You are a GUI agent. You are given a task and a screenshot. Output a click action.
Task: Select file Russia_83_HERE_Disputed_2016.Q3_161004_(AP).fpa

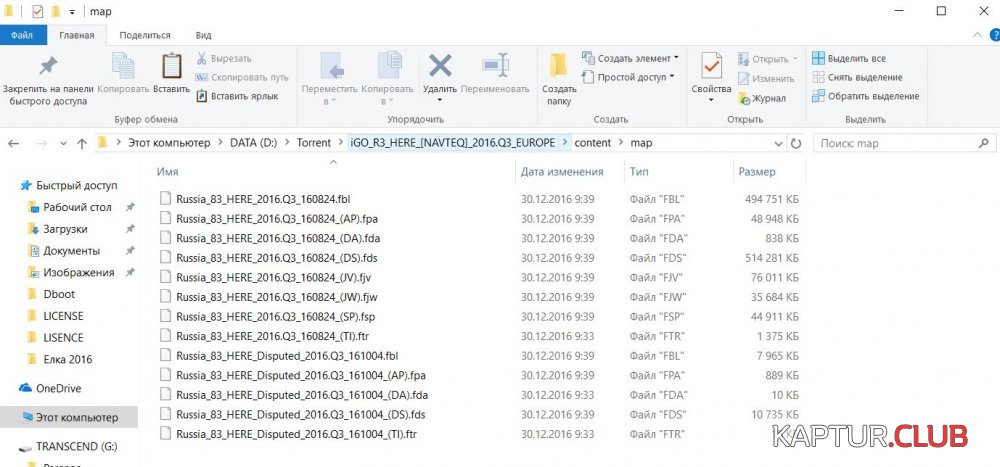point(301,375)
